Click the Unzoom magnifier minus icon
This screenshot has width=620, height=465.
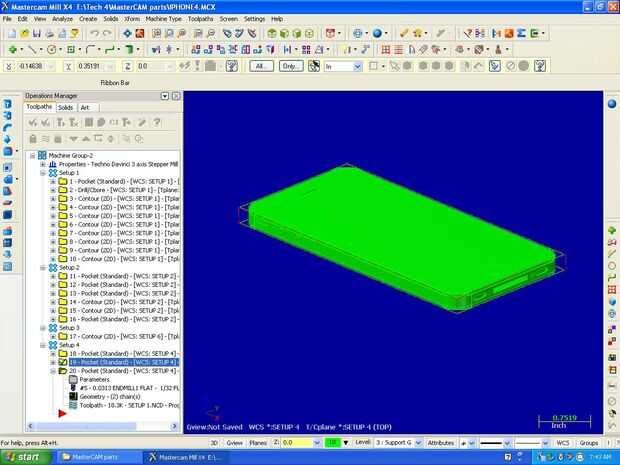coord(211,34)
